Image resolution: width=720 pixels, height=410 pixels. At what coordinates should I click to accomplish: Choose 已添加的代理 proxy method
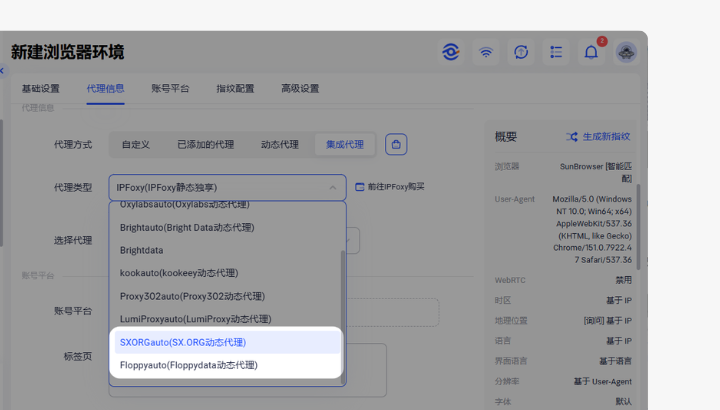pyautogui.click(x=206, y=145)
